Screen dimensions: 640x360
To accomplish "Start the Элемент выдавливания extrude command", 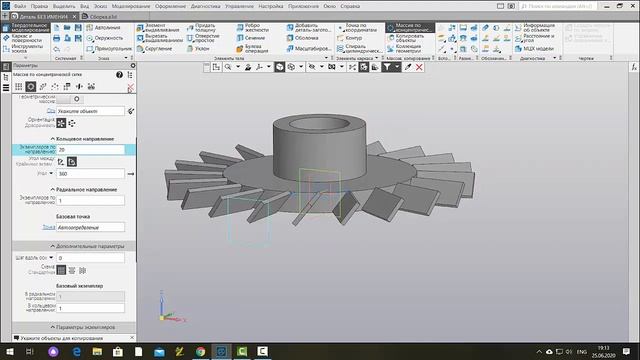I will [159, 28].
